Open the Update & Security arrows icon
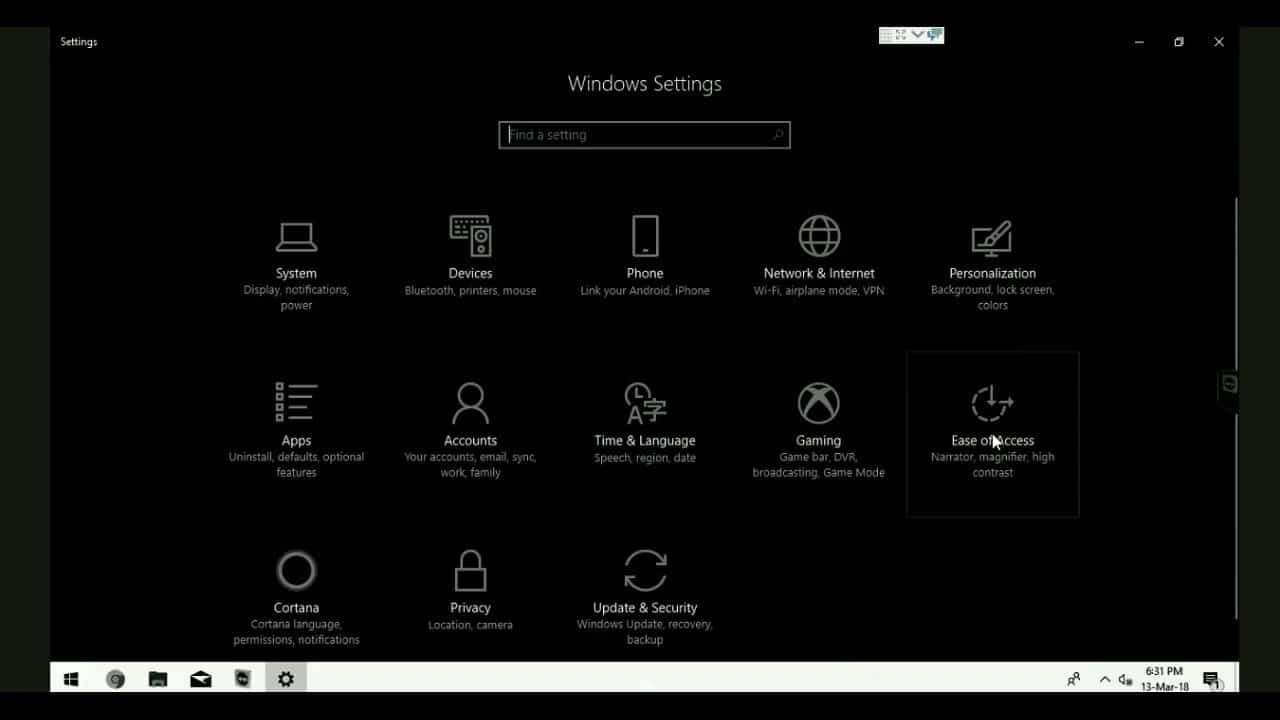 click(645, 570)
